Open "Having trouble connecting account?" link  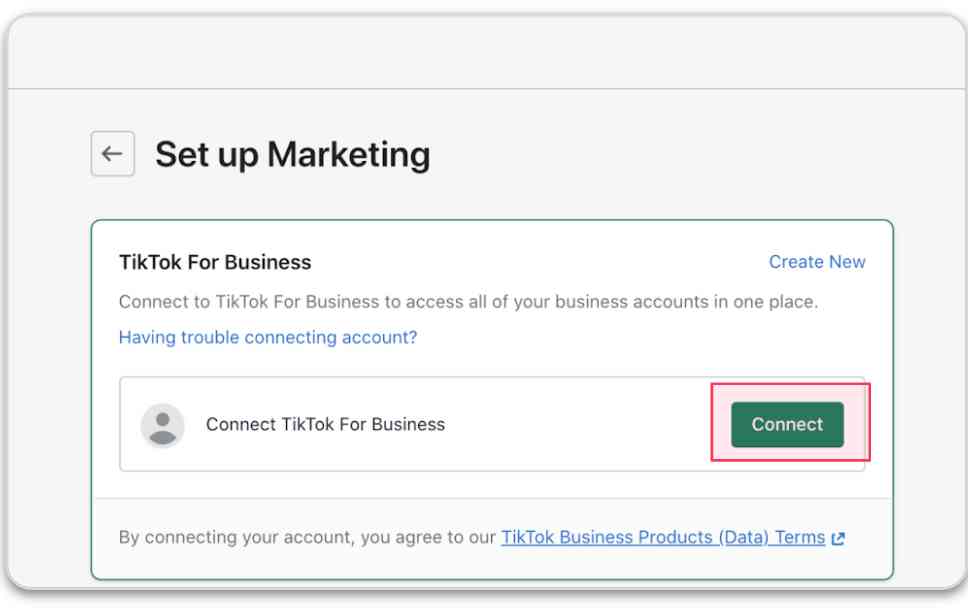click(268, 337)
